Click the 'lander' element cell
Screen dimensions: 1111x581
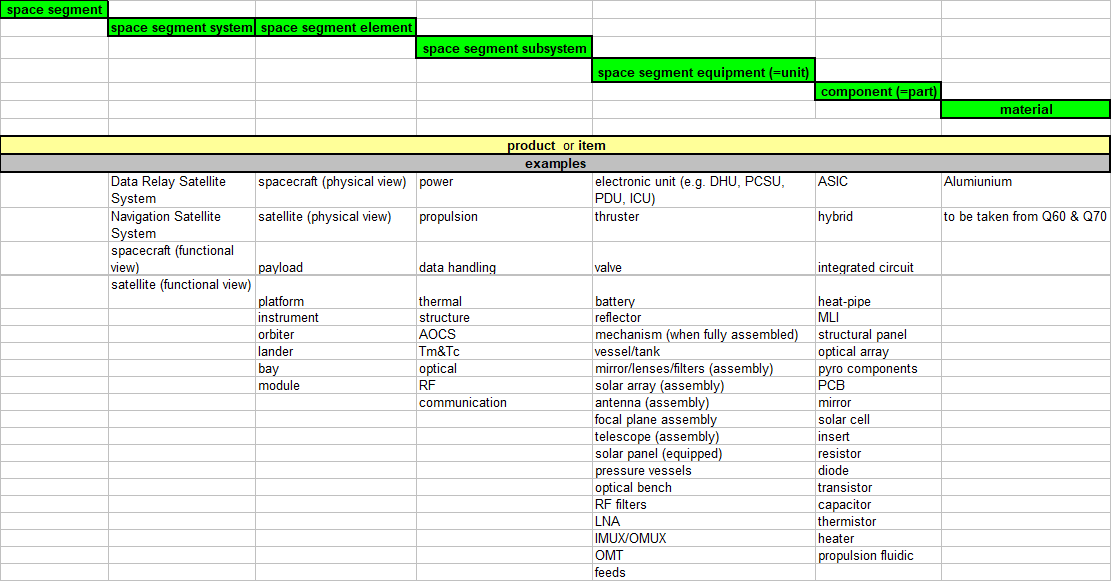pyautogui.click(x=336, y=351)
